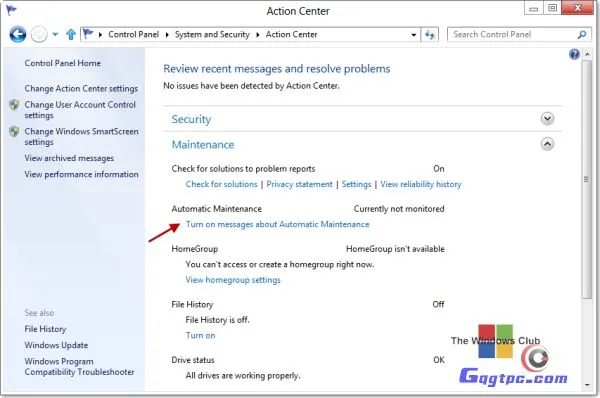Click 'File History is off.' text
This screenshot has width=600, height=398.
[x=217, y=320]
